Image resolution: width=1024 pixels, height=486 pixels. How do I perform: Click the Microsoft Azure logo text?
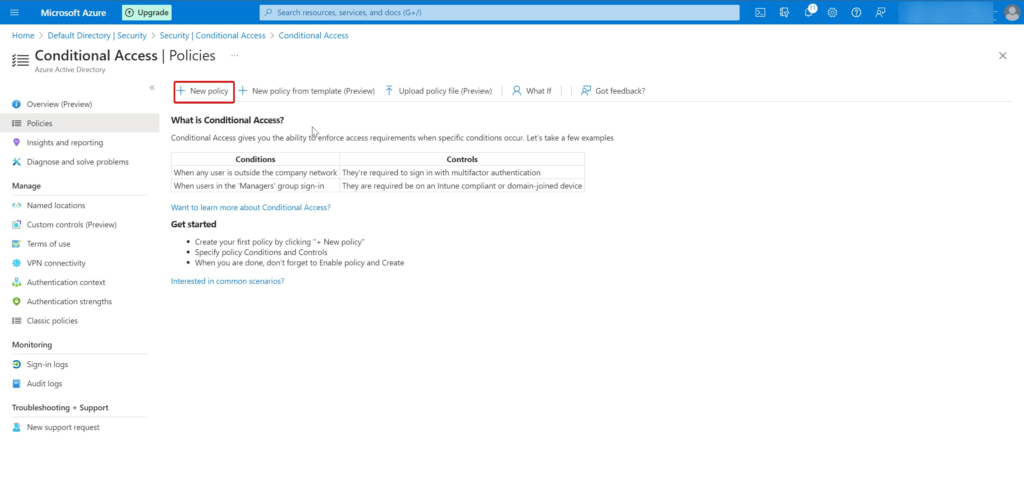(x=73, y=12)
